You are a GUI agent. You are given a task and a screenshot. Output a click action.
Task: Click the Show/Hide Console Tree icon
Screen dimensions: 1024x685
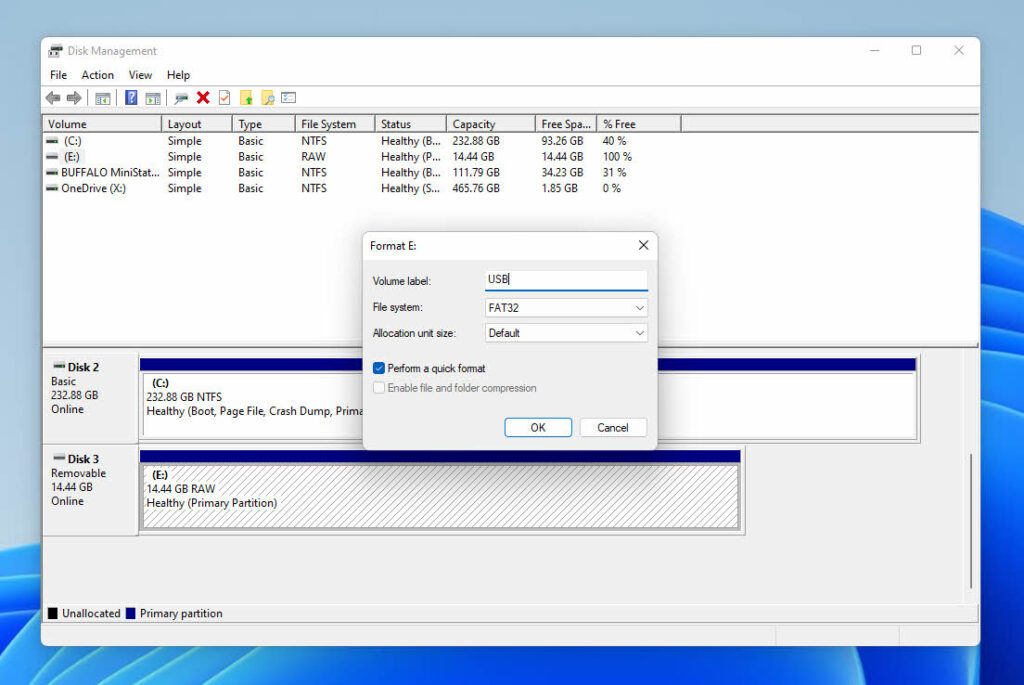pos(102,98)
